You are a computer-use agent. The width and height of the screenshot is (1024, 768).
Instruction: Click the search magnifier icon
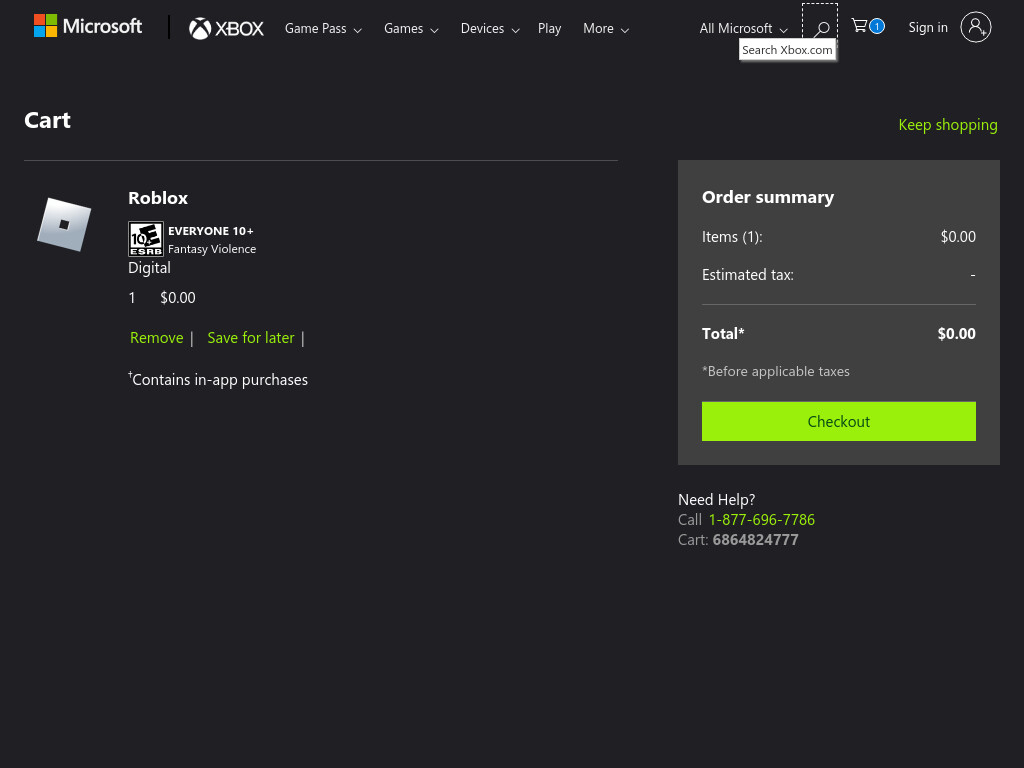pos(822,28)
